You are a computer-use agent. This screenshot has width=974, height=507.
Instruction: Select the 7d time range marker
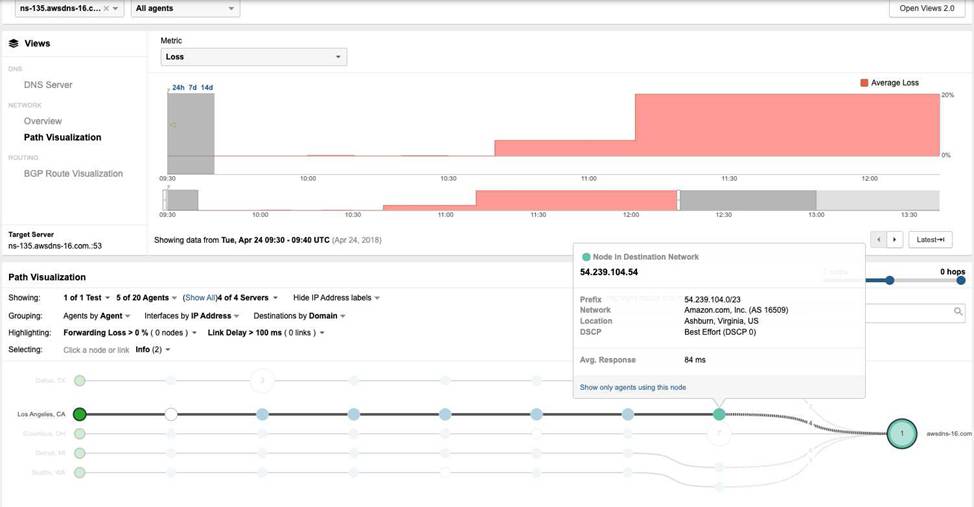[192, 88]
